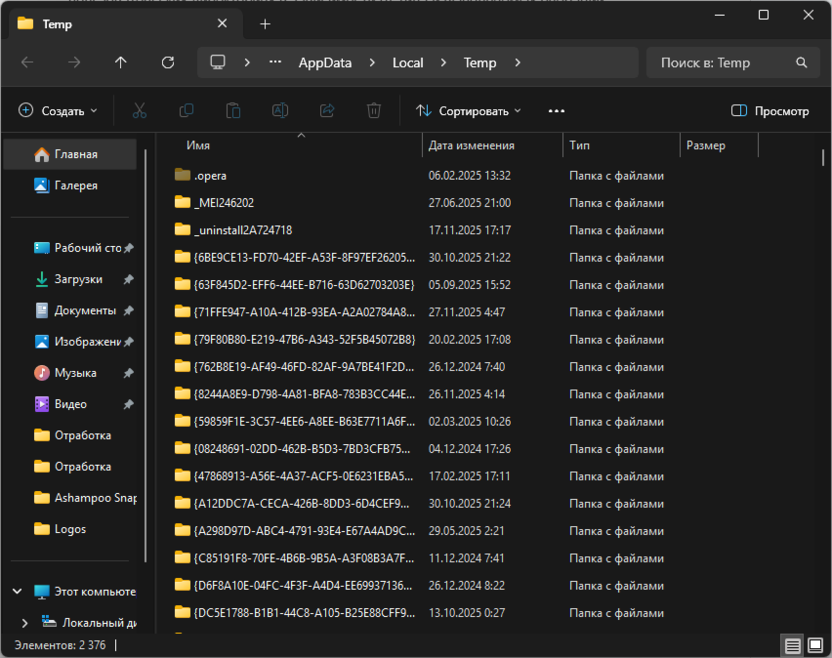Switch to large icons view in status bar
This screenshot has width=832, height=658.
817,645
